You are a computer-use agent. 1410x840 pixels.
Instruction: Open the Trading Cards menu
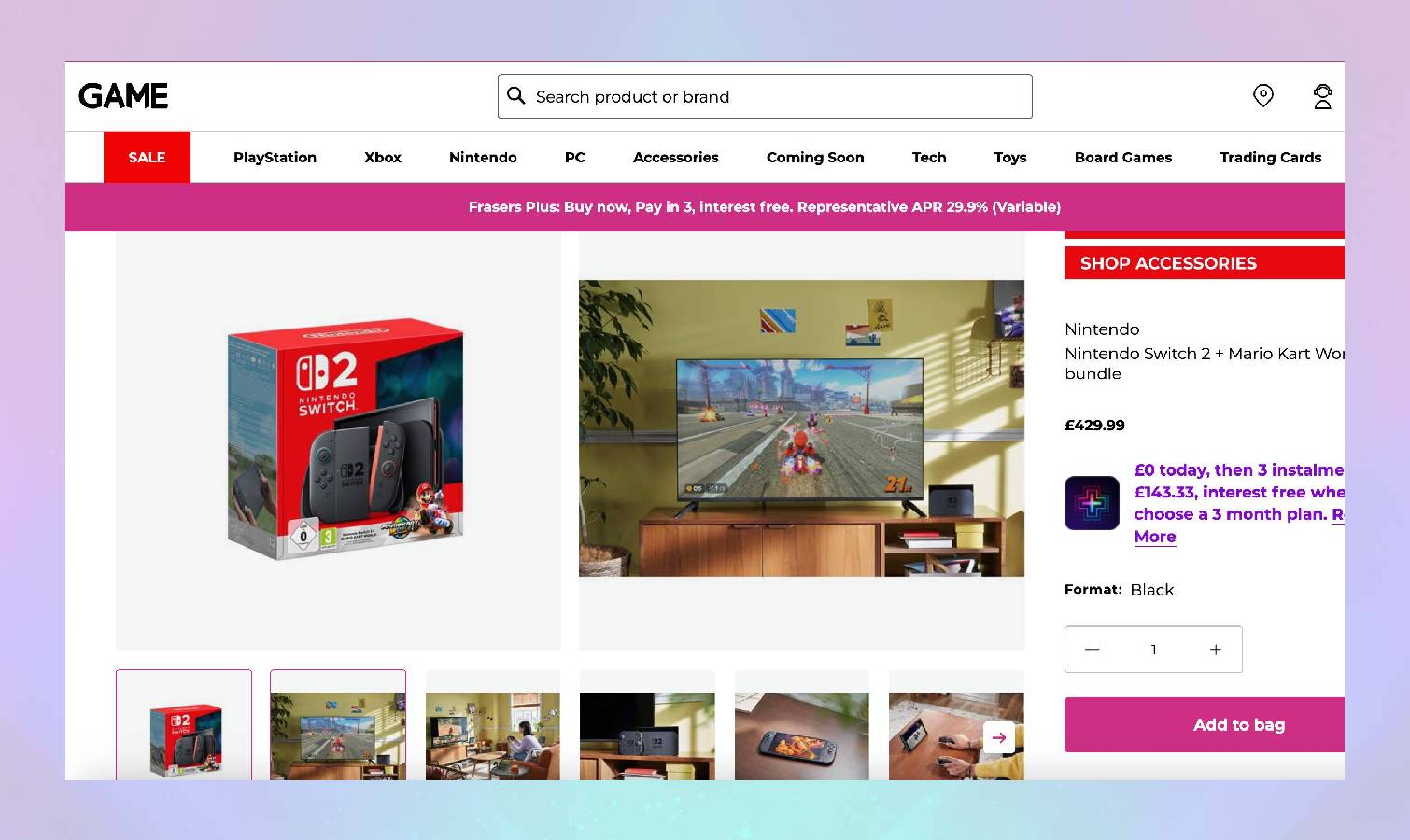pos(1271,157)
